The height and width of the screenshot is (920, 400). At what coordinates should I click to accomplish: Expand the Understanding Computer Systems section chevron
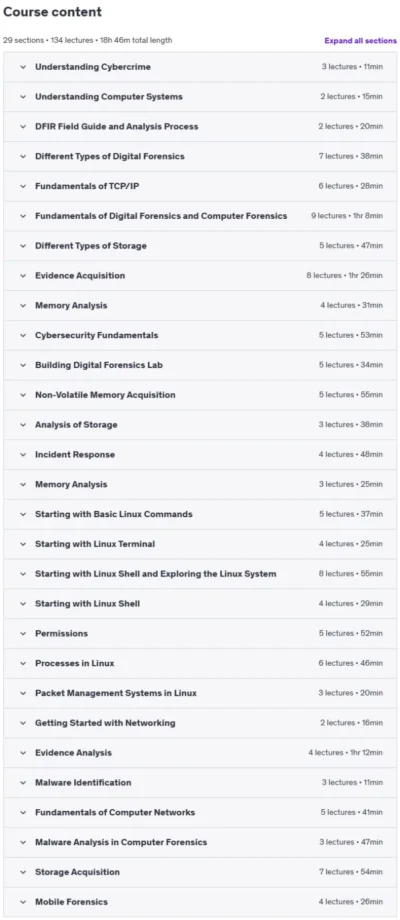[x=23, y=97]
